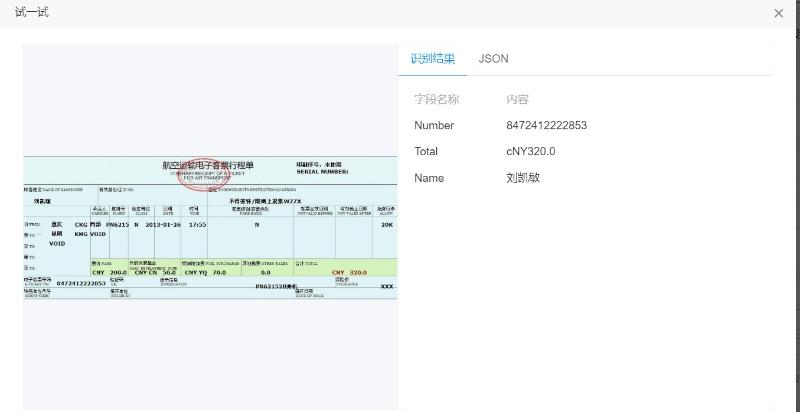Click the SERIAL NUMBER text on receipt
This screenshot has width=800, height=412.
322,172
